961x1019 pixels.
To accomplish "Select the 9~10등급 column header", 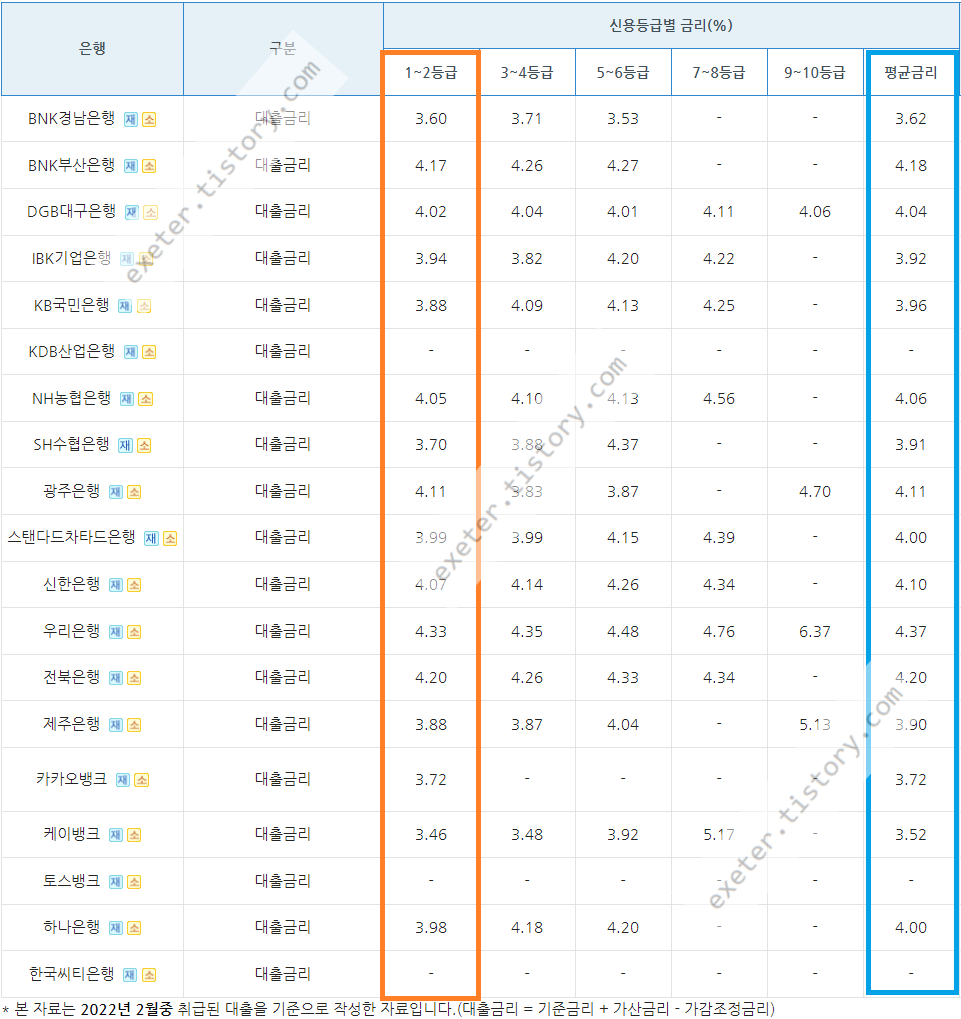I will (x=815, y=73).
